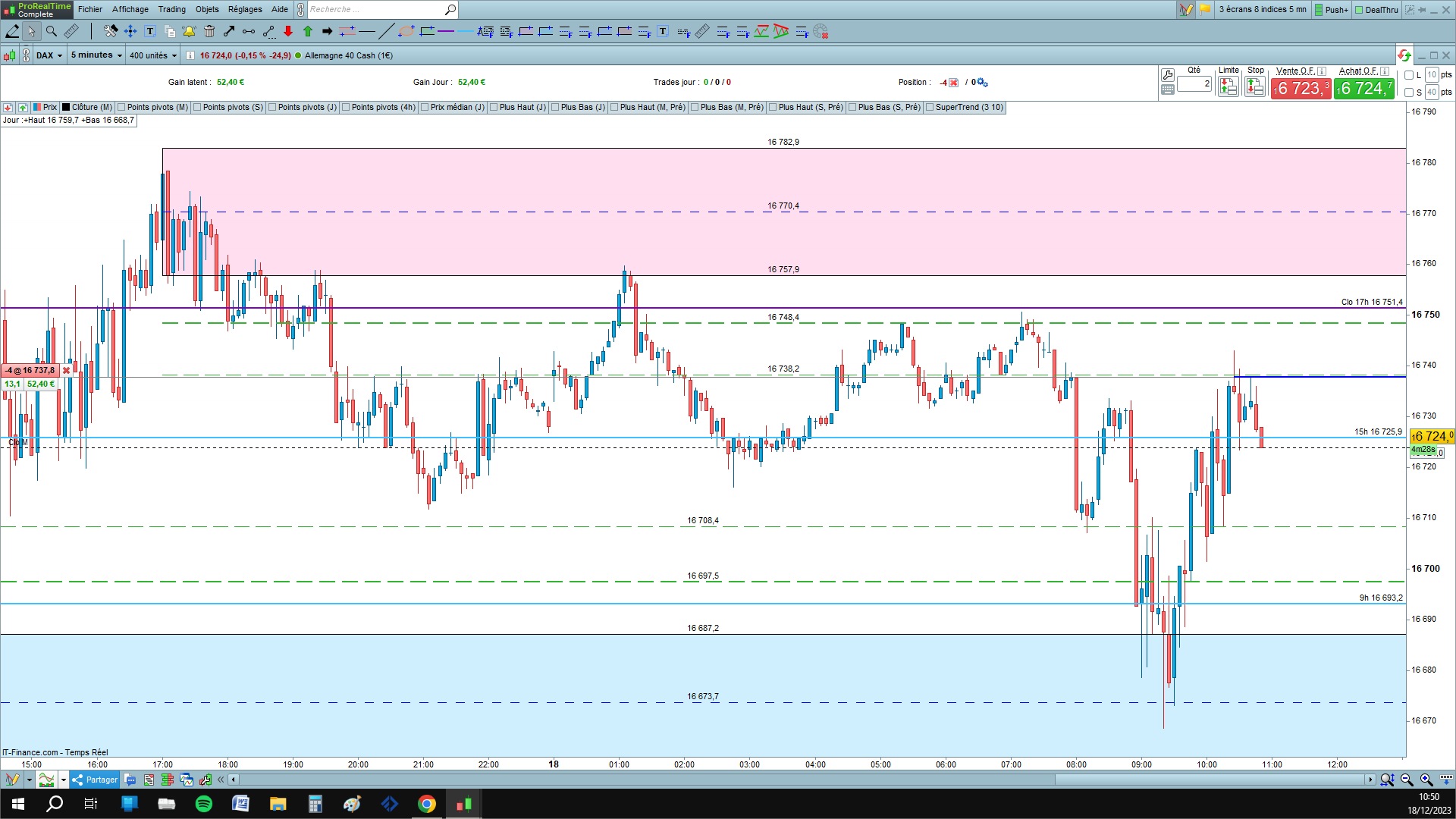Click the red Vente sell price button
This screenshot has width=1456, height=819.
tap(1301, 89)
